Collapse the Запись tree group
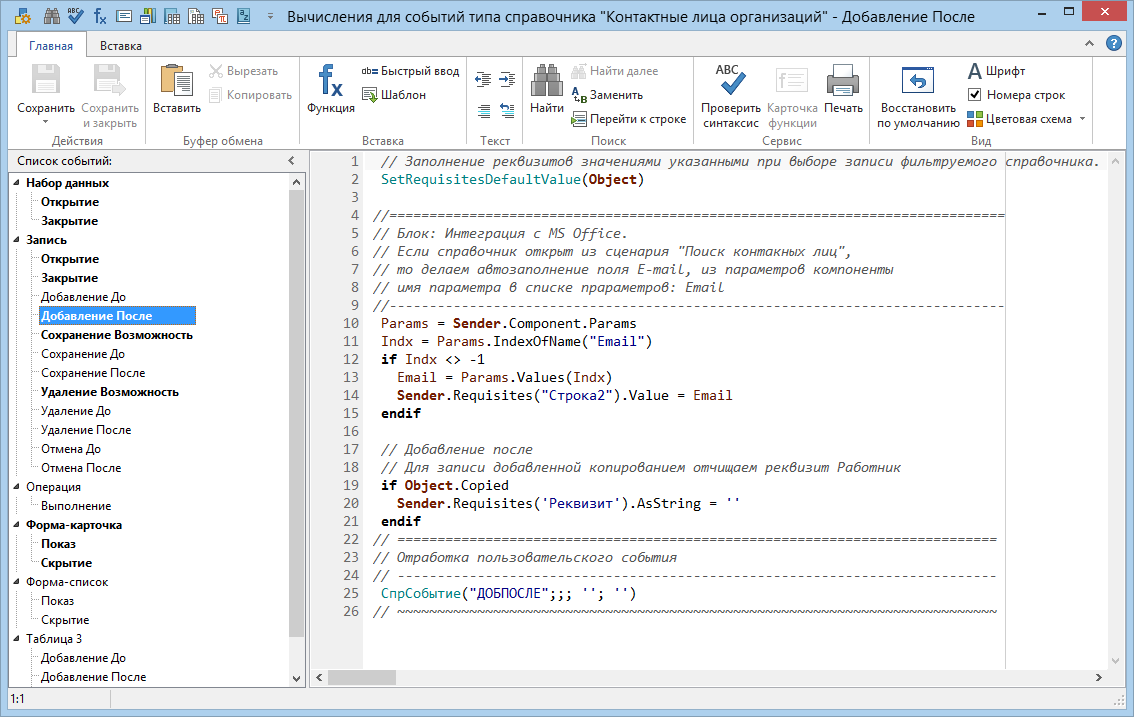The height and width of the screenshot is (717, 1134). [16, 240]
